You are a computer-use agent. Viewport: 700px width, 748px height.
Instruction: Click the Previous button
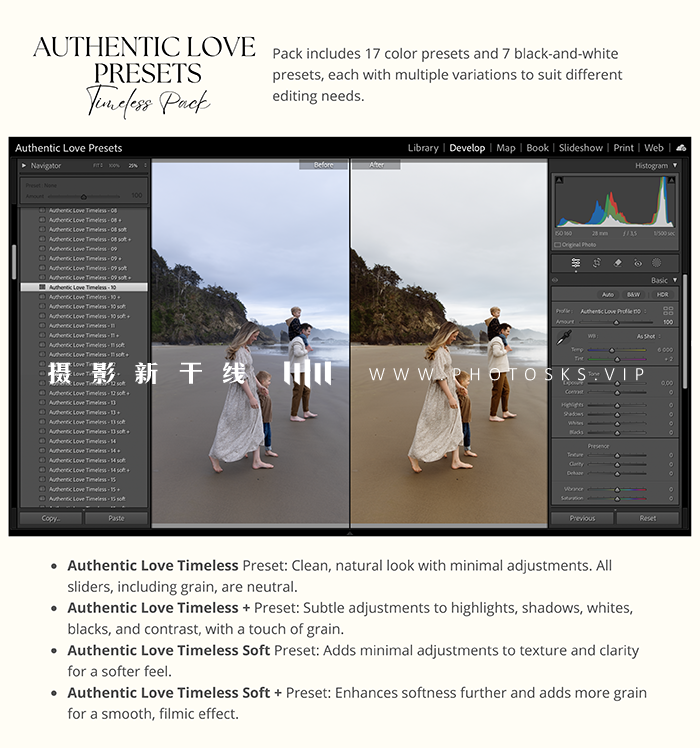pos(582,518)
